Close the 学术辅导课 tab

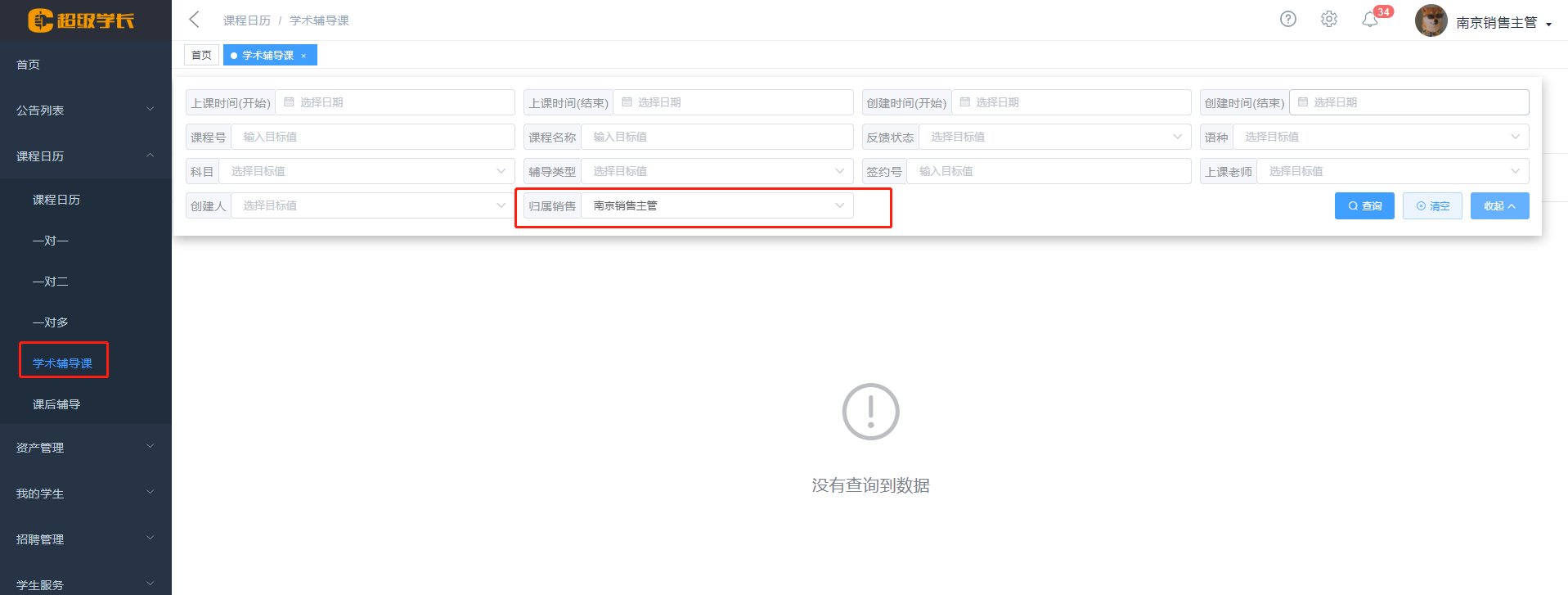(x=303, y=56)
